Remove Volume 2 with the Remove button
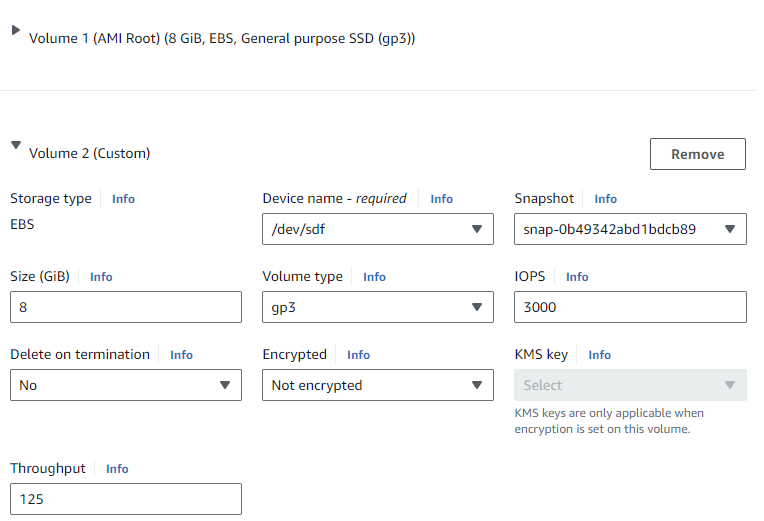This screenshot has height=521, width=764. tap(697, 154)
